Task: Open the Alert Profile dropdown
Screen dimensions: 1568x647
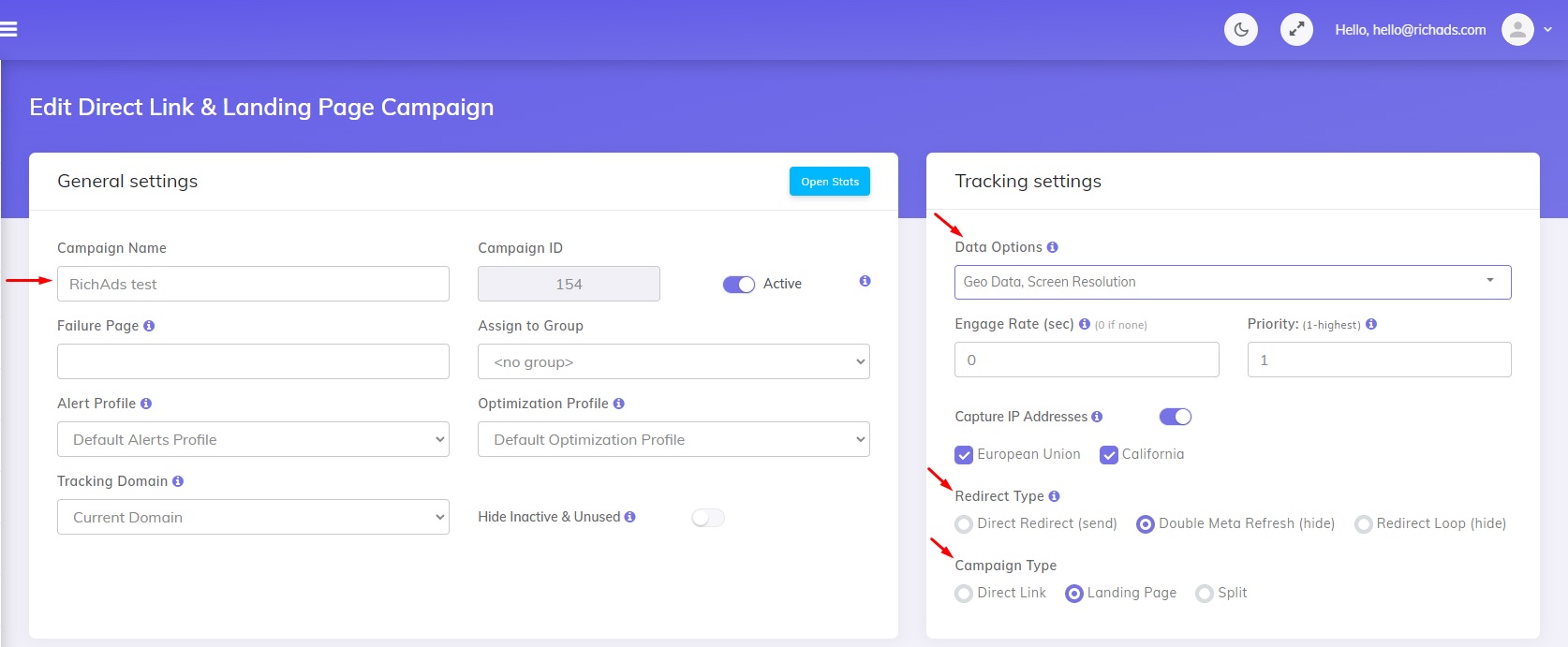Action: point(253,440)
